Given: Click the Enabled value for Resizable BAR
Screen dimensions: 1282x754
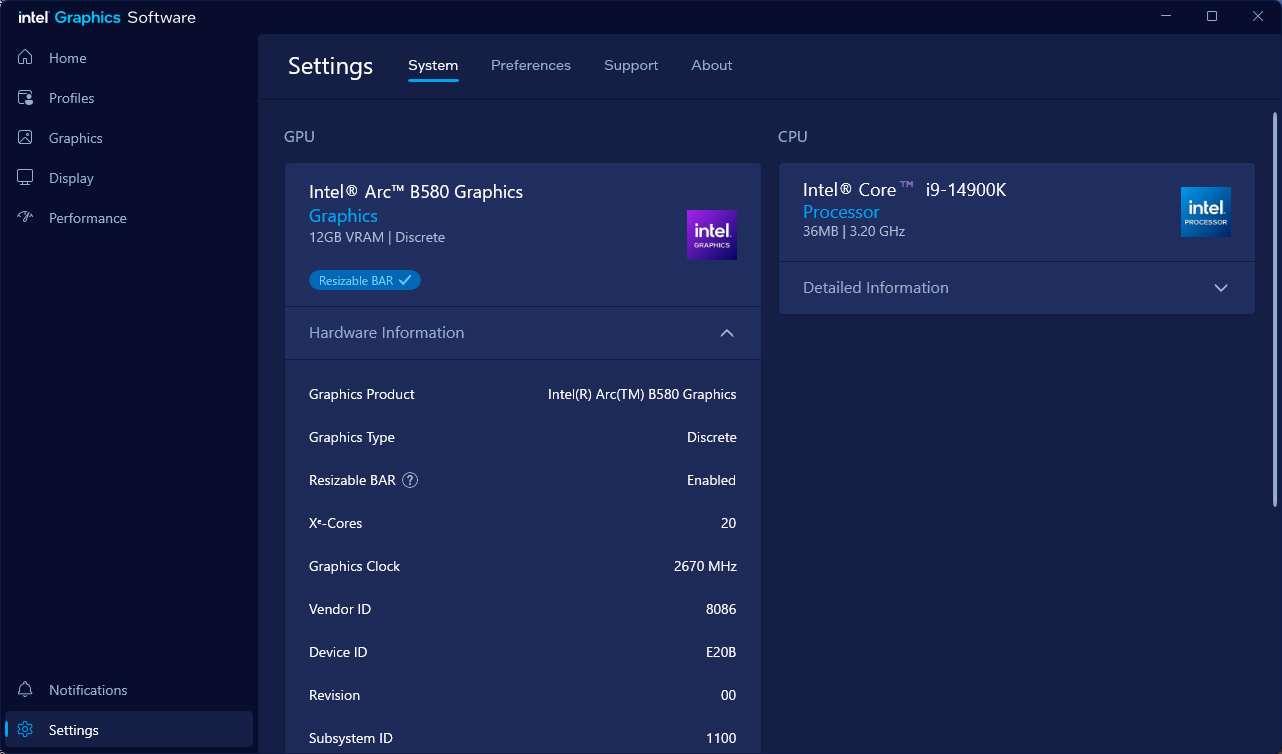Looking at the screenshot, I should tap(712, 480).
